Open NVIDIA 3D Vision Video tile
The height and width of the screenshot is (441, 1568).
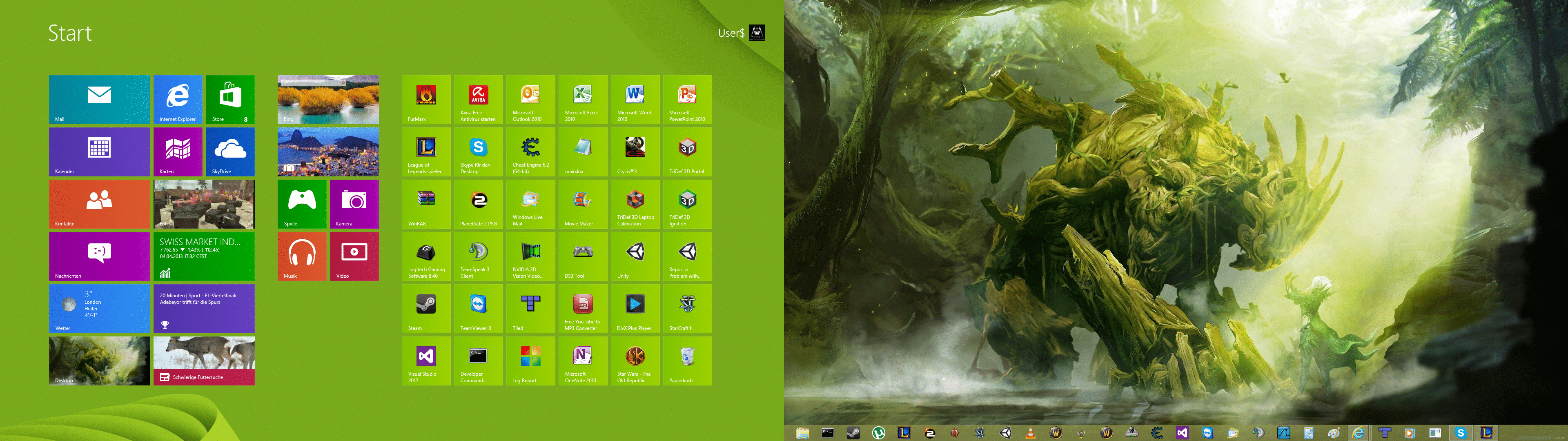pyautogui.click(x=531, y=256)
